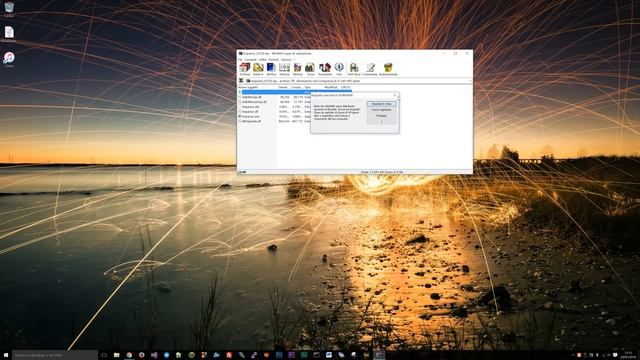Click the Autoestraente (SFX) toolbar icon

coord(388,69)
